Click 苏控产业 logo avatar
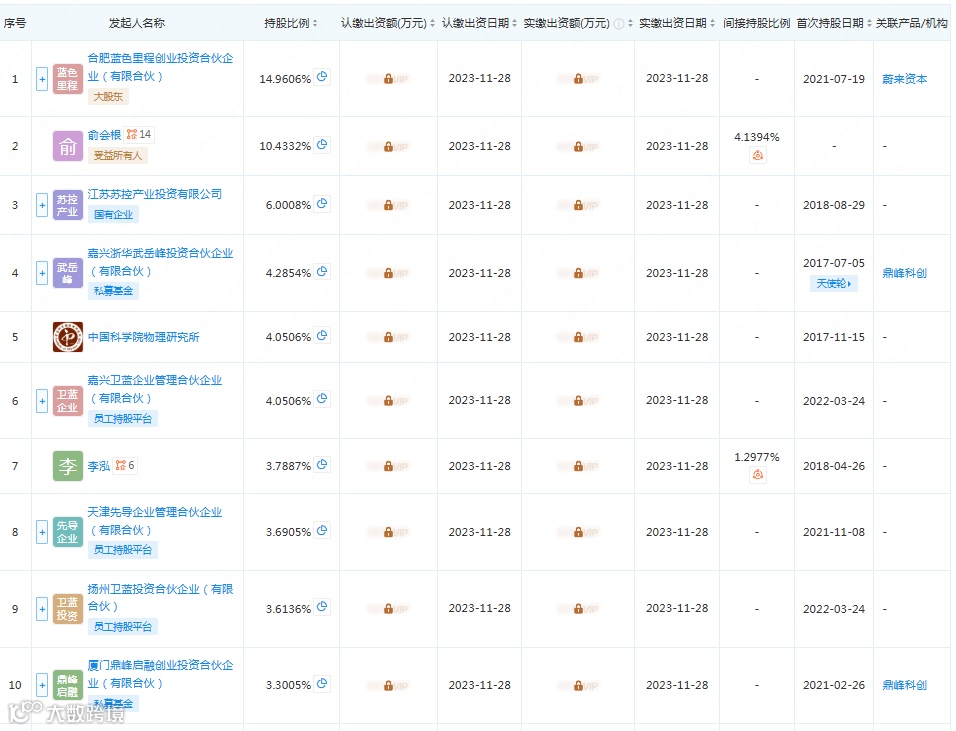This screenshot has width=956, height=731. pos(68,205)
